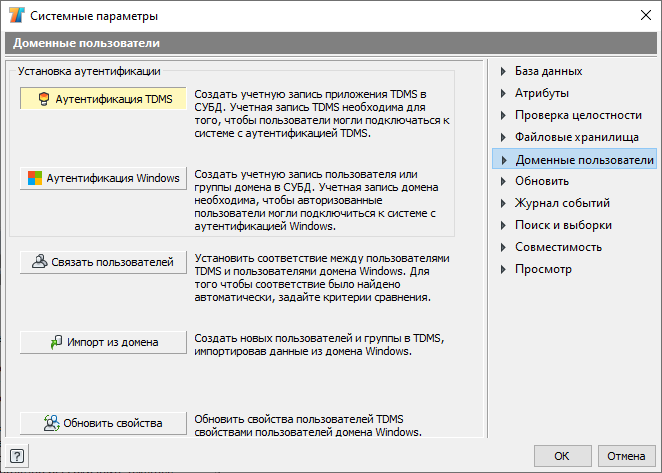Switch to the Совместимость section
Image resolution: width=662 pixels, height=473 pixels.
(x=558, y=247)
